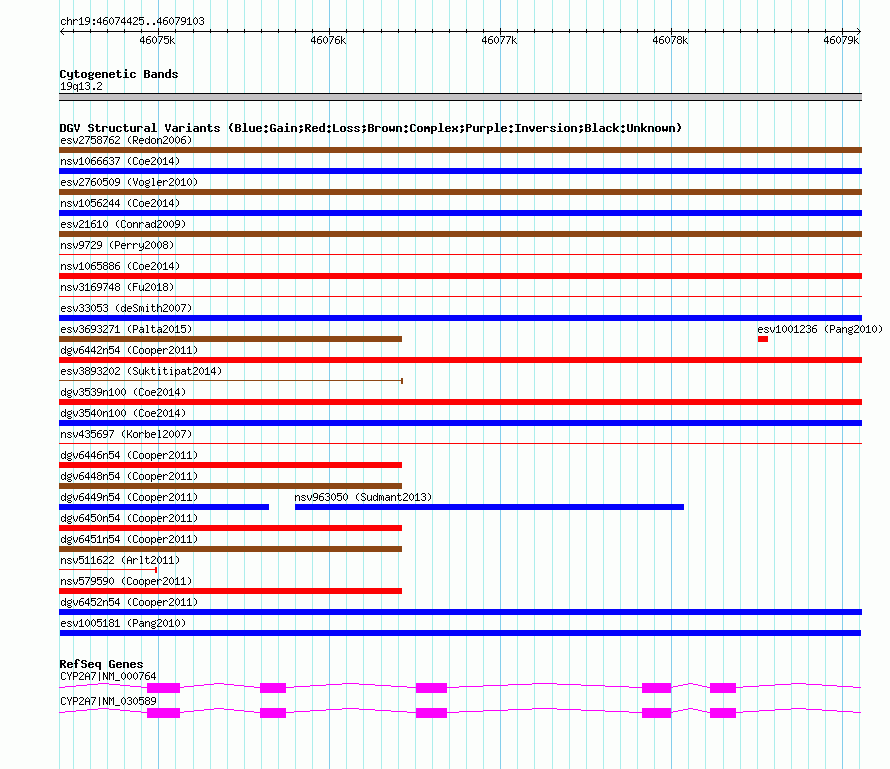
Task: Click esv2760509 (Vogler2010) label
Action: pyautogui.click(x=129, y=182)
